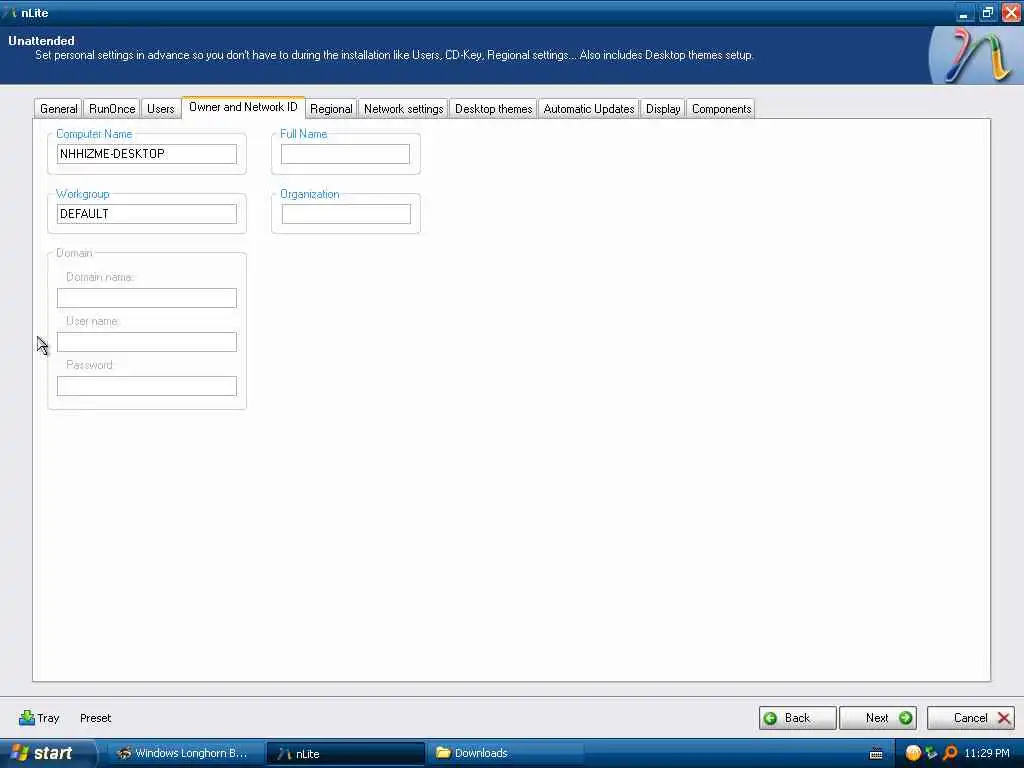
Task: Click the Workgroup input field
Action: tap(146, 214)
